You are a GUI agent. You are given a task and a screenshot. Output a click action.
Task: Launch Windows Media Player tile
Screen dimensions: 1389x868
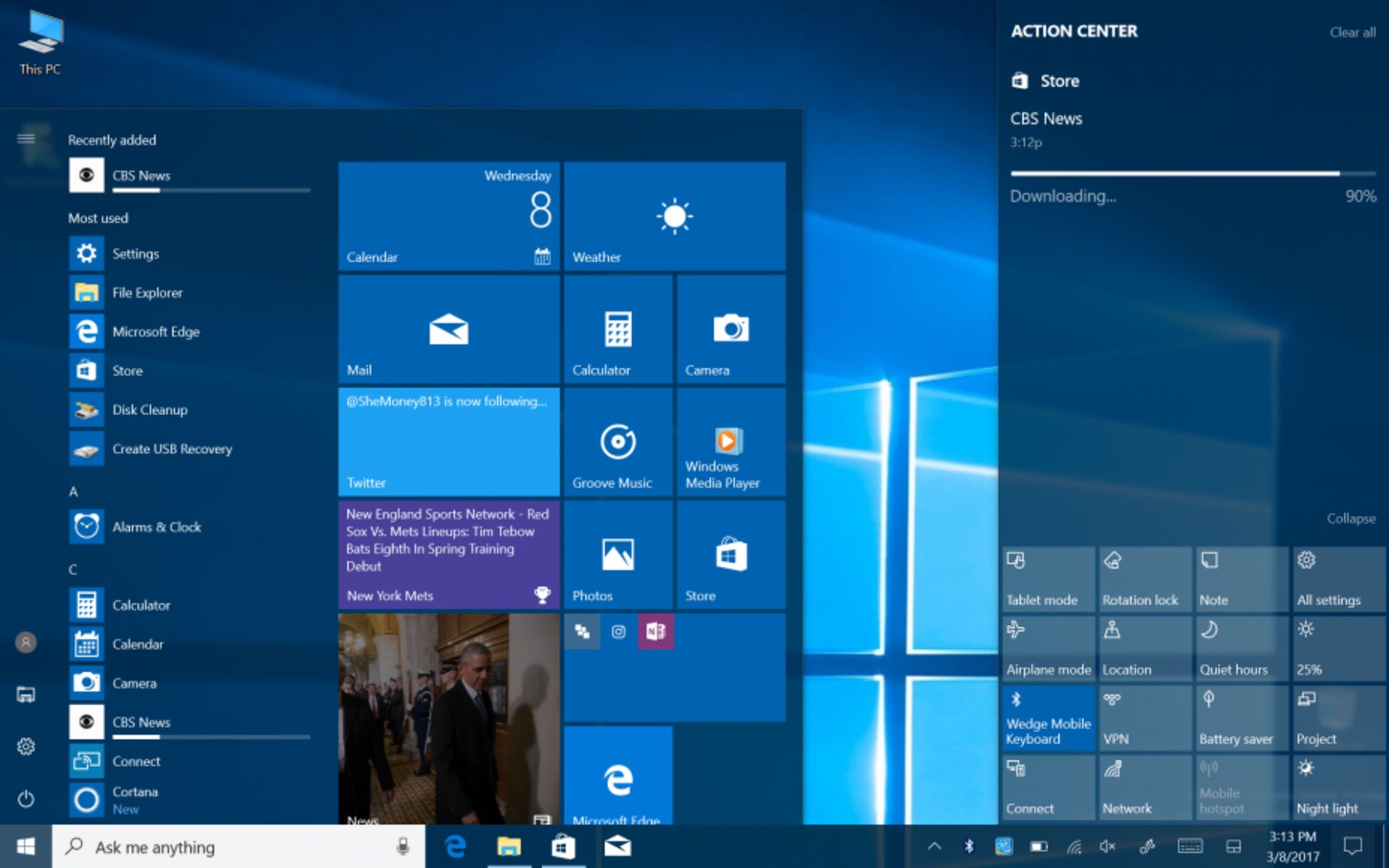[x=731, y=442]
